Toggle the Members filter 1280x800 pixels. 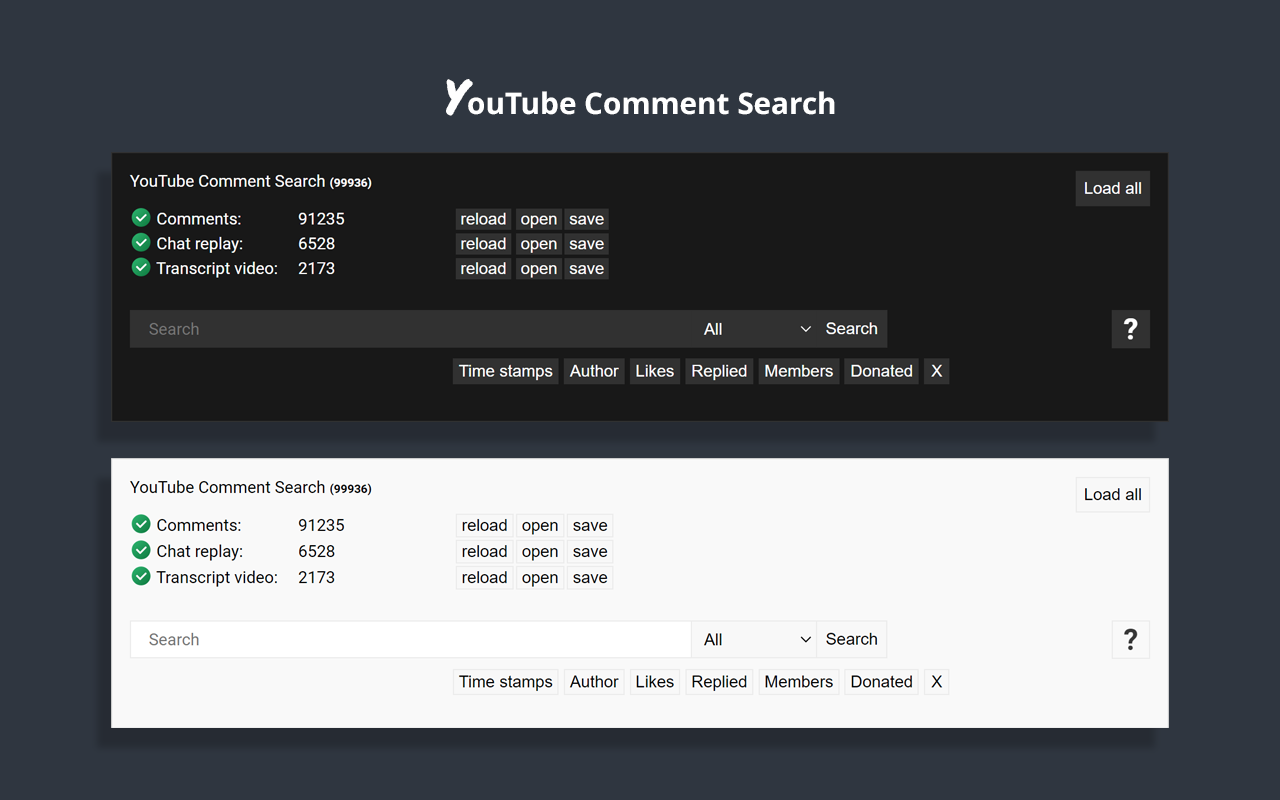[x=798, y=370]
